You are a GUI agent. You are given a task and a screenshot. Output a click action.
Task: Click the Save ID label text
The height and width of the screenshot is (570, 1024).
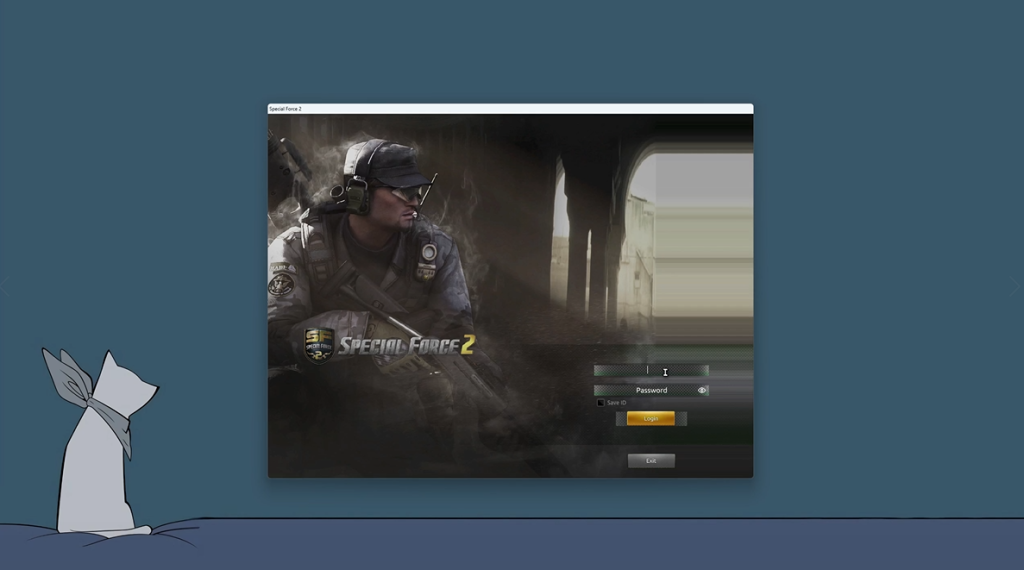(616, 403)
